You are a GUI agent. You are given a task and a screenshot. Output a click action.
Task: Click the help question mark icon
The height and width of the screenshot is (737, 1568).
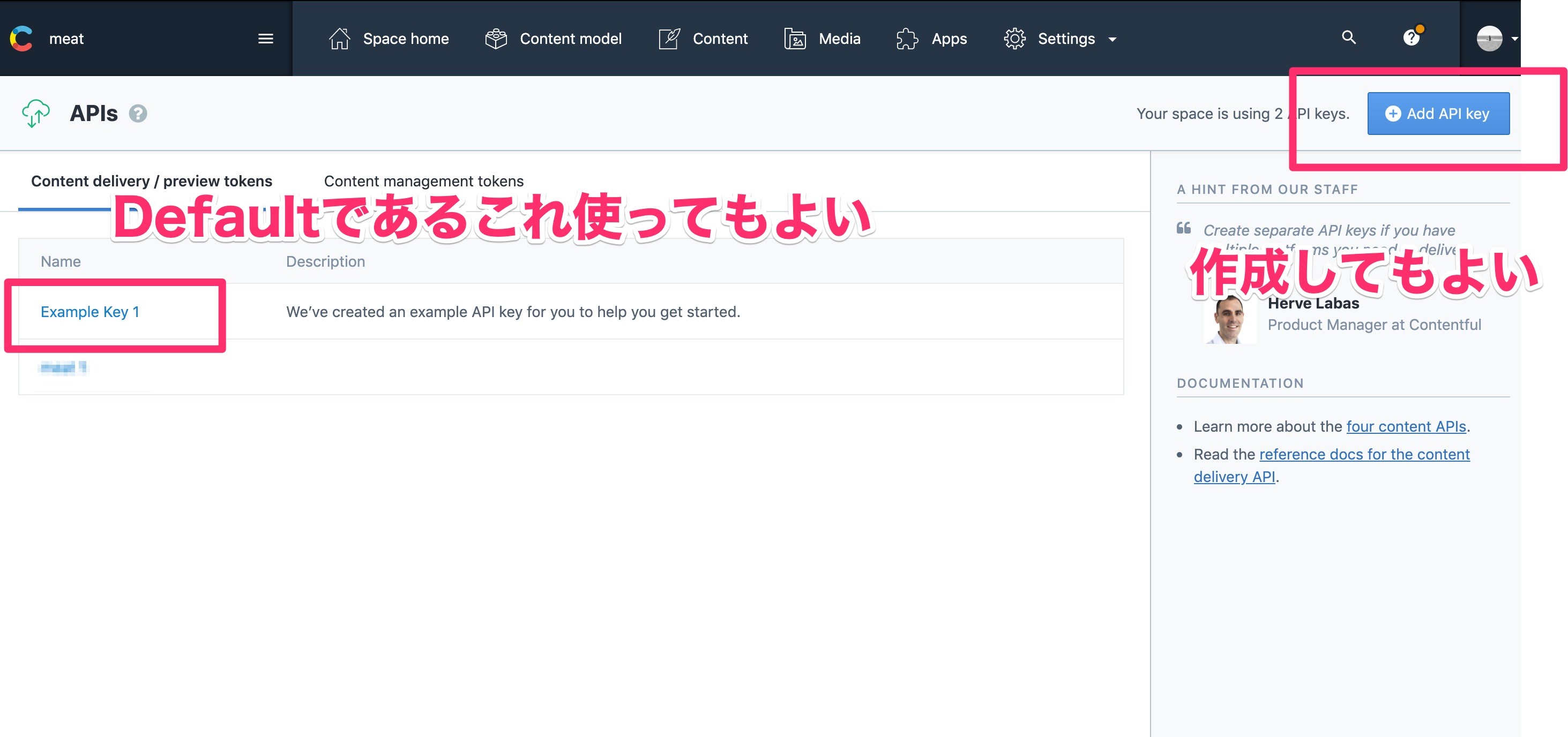[x=1411, y=37]
